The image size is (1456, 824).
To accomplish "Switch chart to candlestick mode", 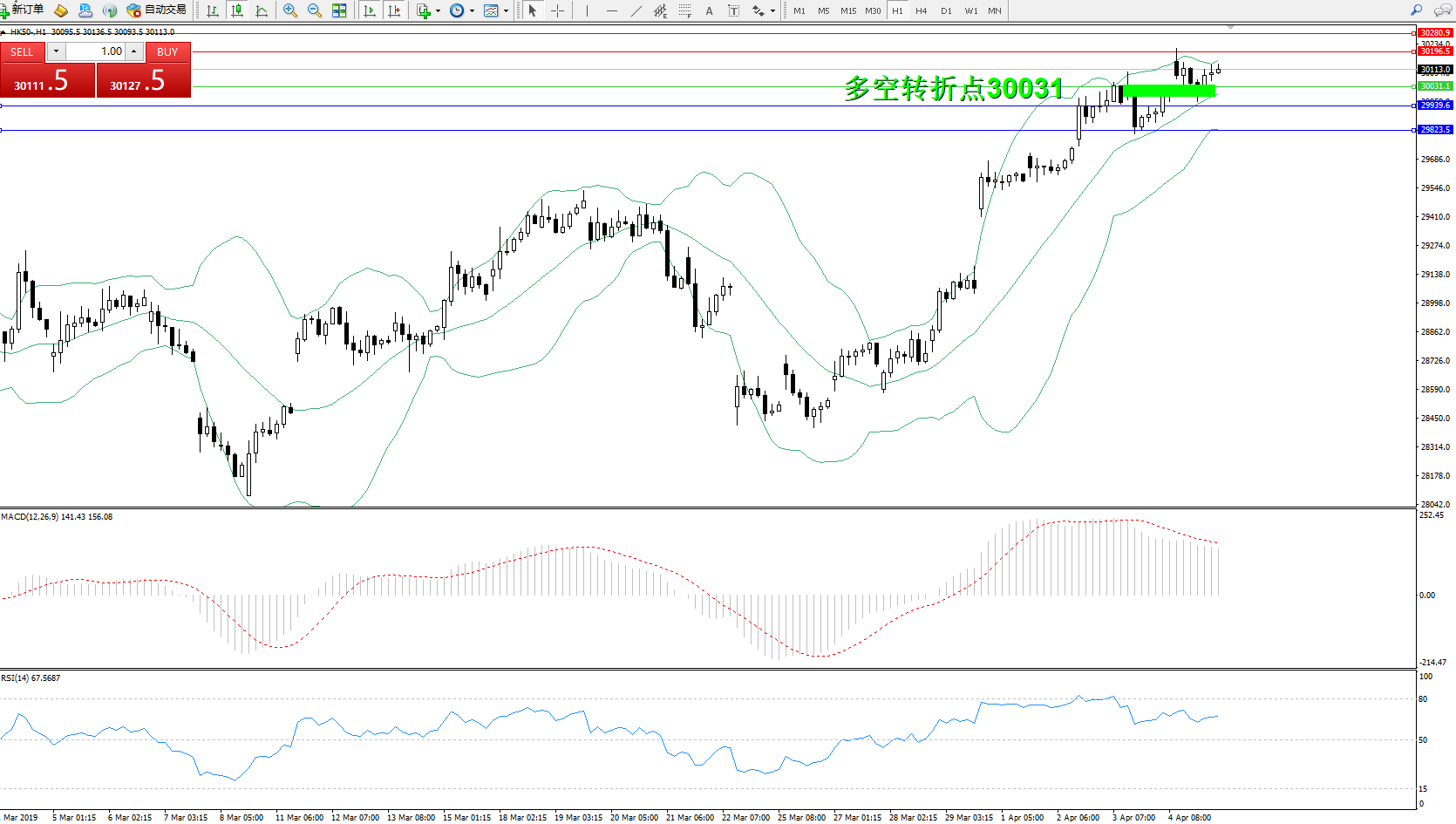I will coord(236,10).
